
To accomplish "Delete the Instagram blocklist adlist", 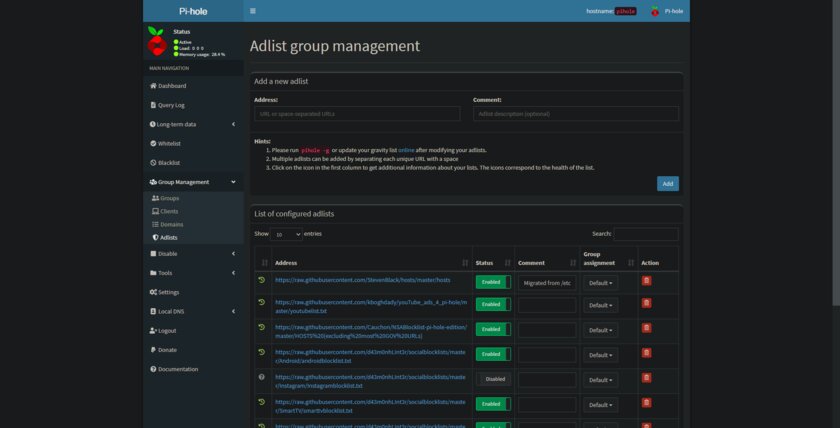I will 647,378.
